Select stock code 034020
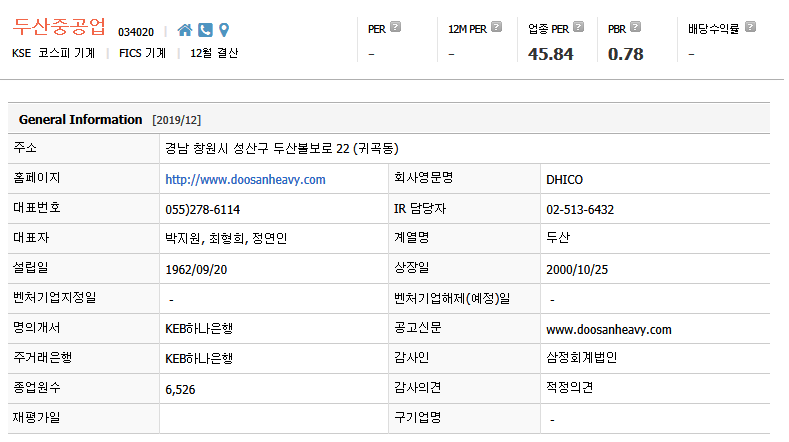This screenshot has width=789, height=442. pos(136,32)
